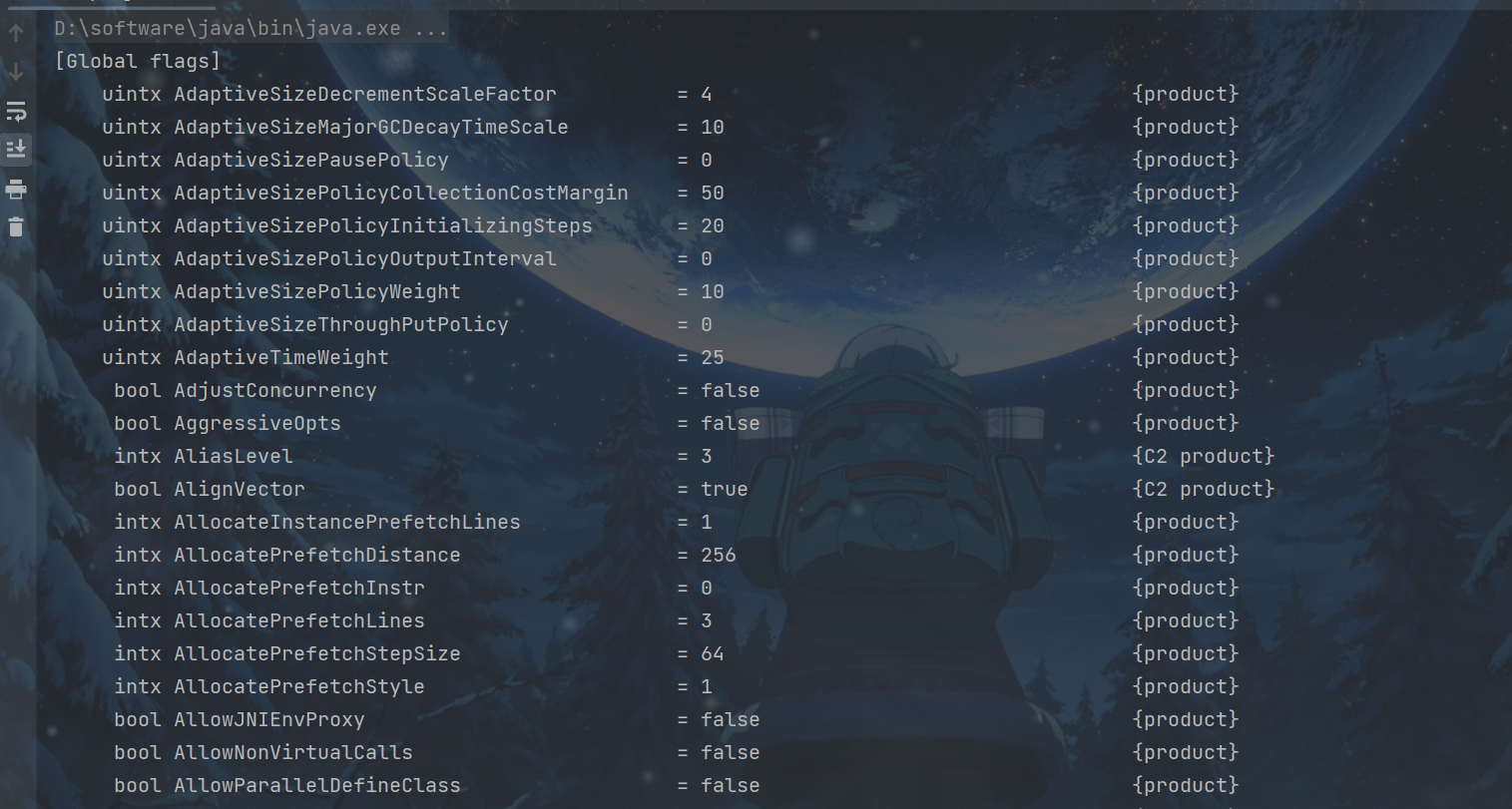Click the print console output icon
Viewport: 1512px width, 809px height.
click(x=16, y=189)
